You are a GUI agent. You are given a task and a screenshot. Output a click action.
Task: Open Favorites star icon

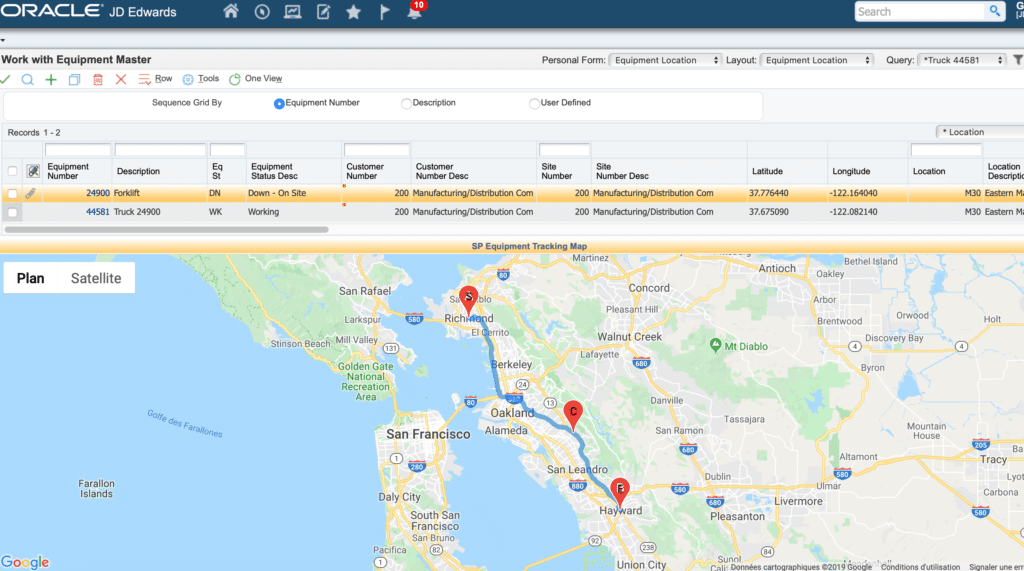353,12
